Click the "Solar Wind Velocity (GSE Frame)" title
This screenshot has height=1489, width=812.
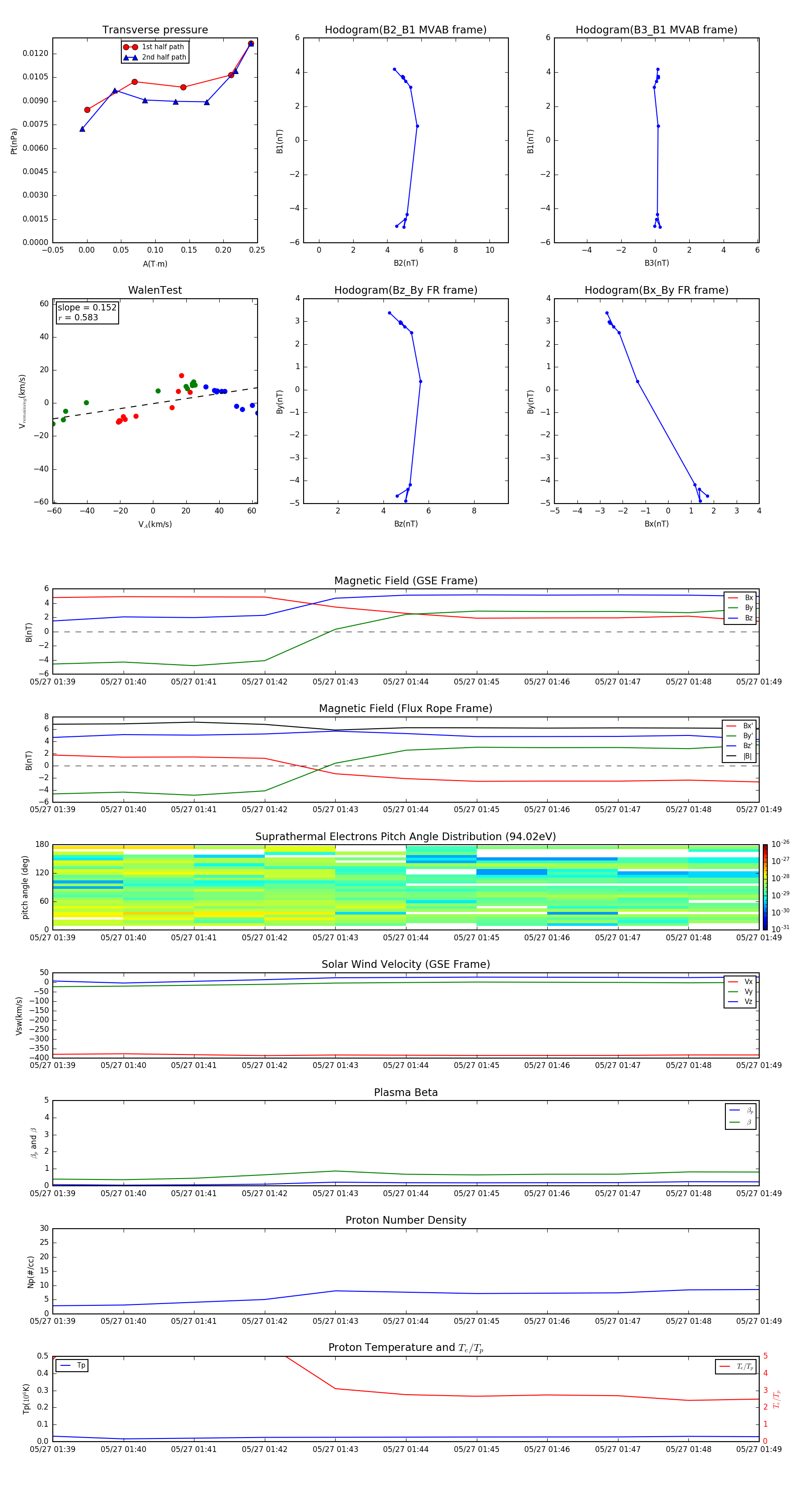pyautogui.click(x=406, y=964)
